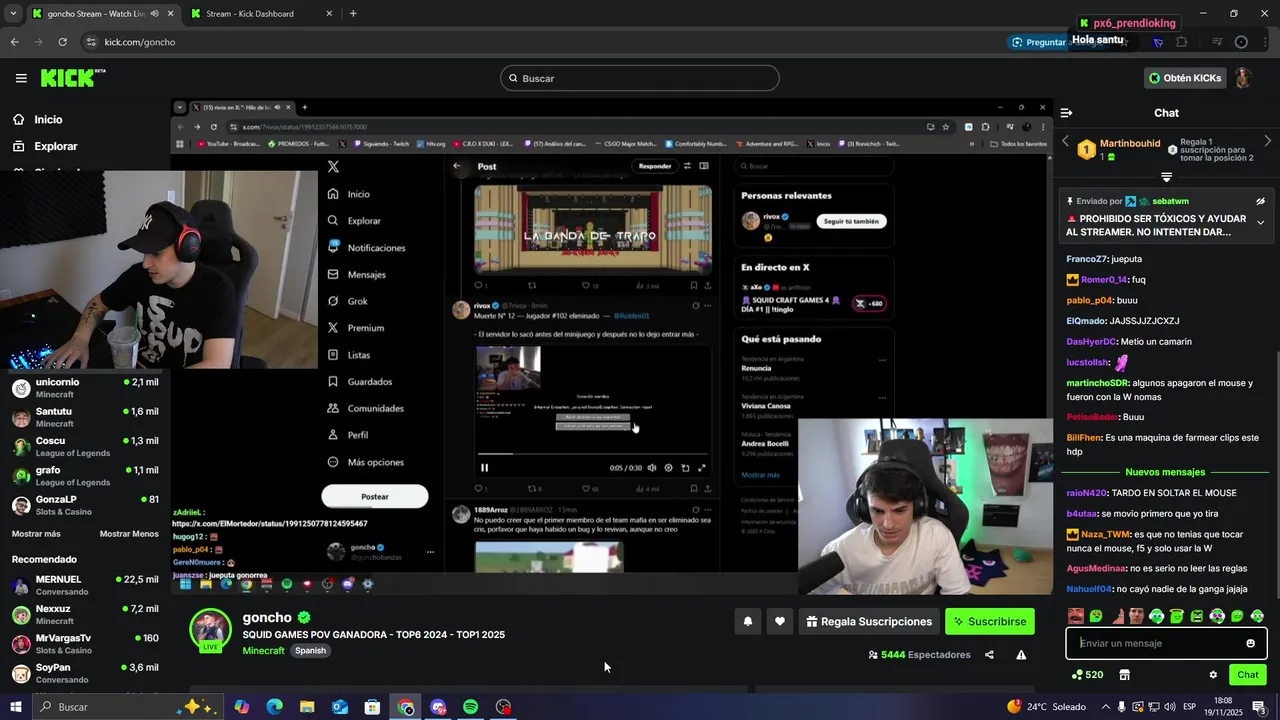
Task: Open SoyPan recommended channel
Action: [x=85, y=673]
